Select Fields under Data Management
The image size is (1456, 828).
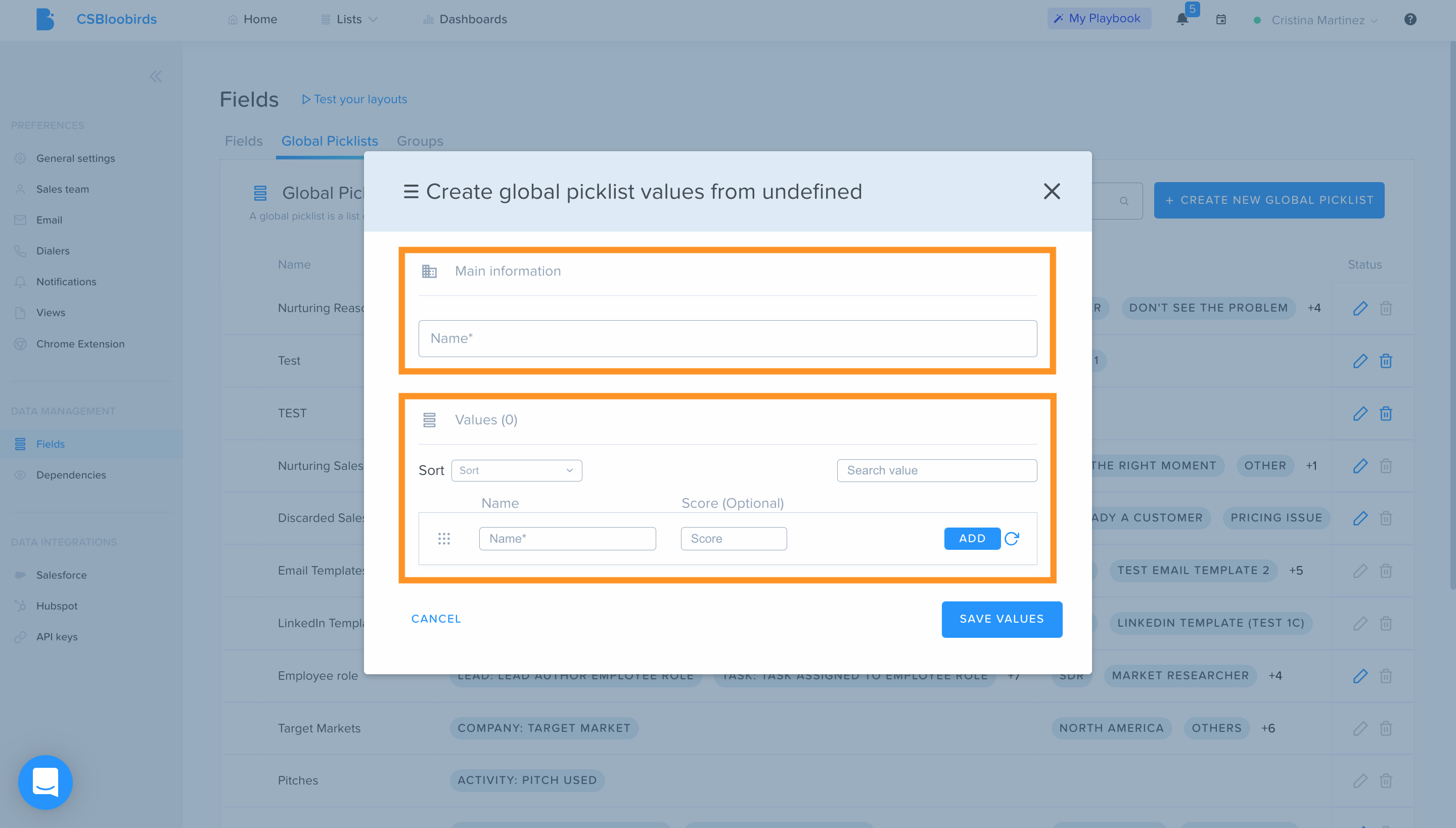[x=50, y=444]
